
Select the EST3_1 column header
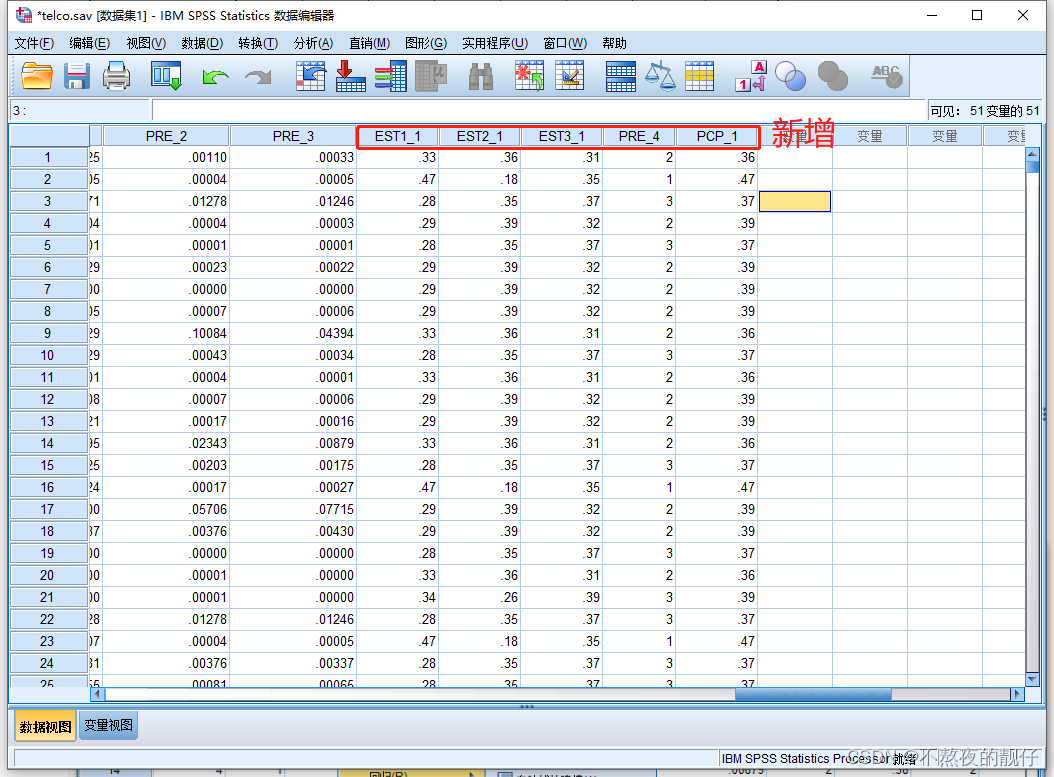click(x=561, y=136)
